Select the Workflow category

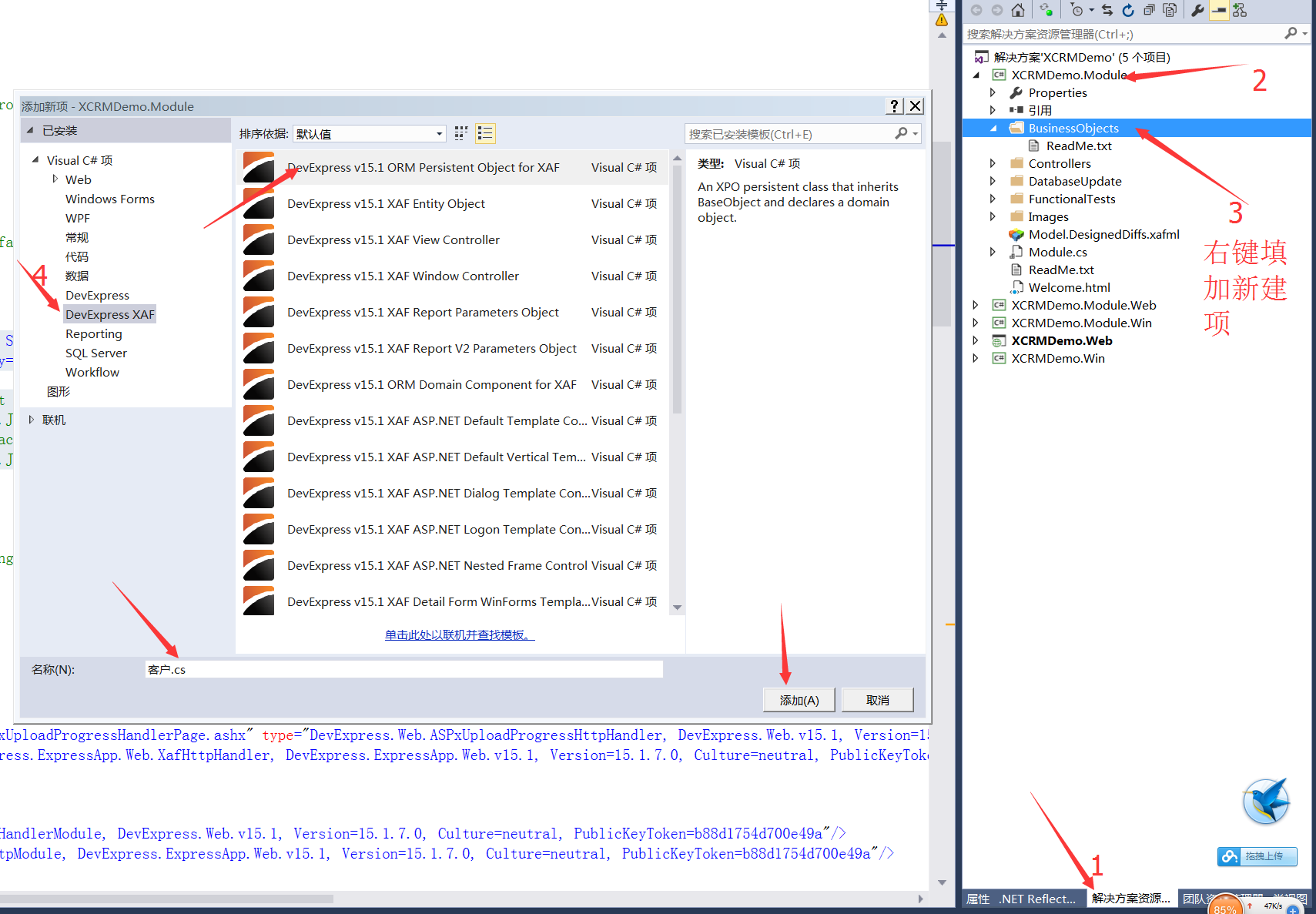92,372
